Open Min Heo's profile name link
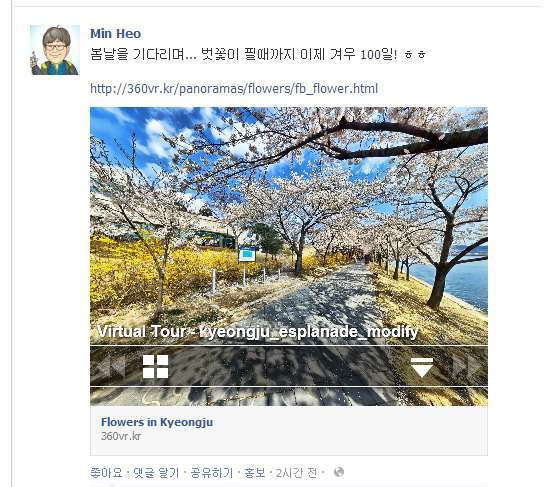Viewport: 548px width, 487px height. (x=116, y=34)
